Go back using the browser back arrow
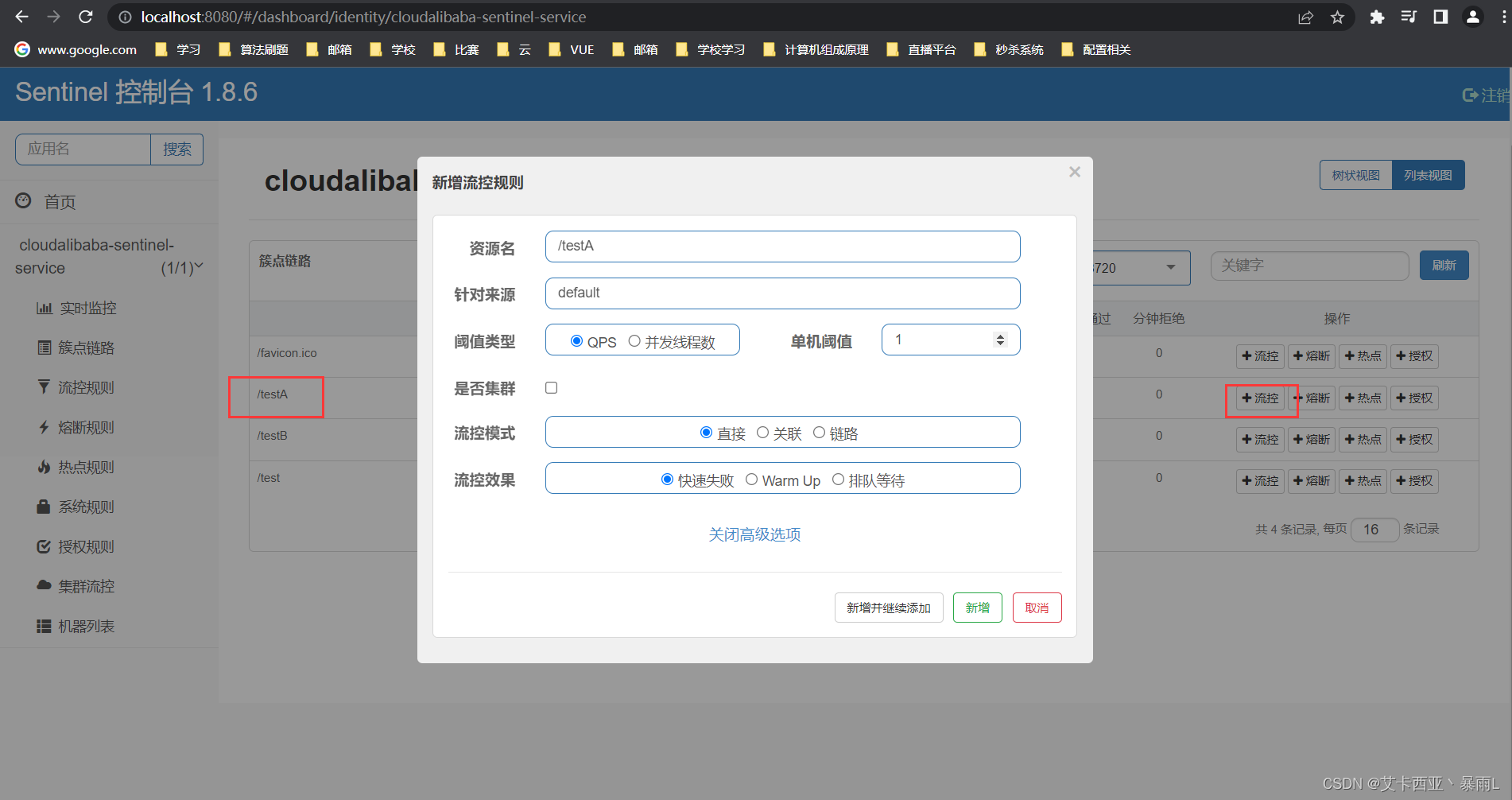 coord(22,17)
